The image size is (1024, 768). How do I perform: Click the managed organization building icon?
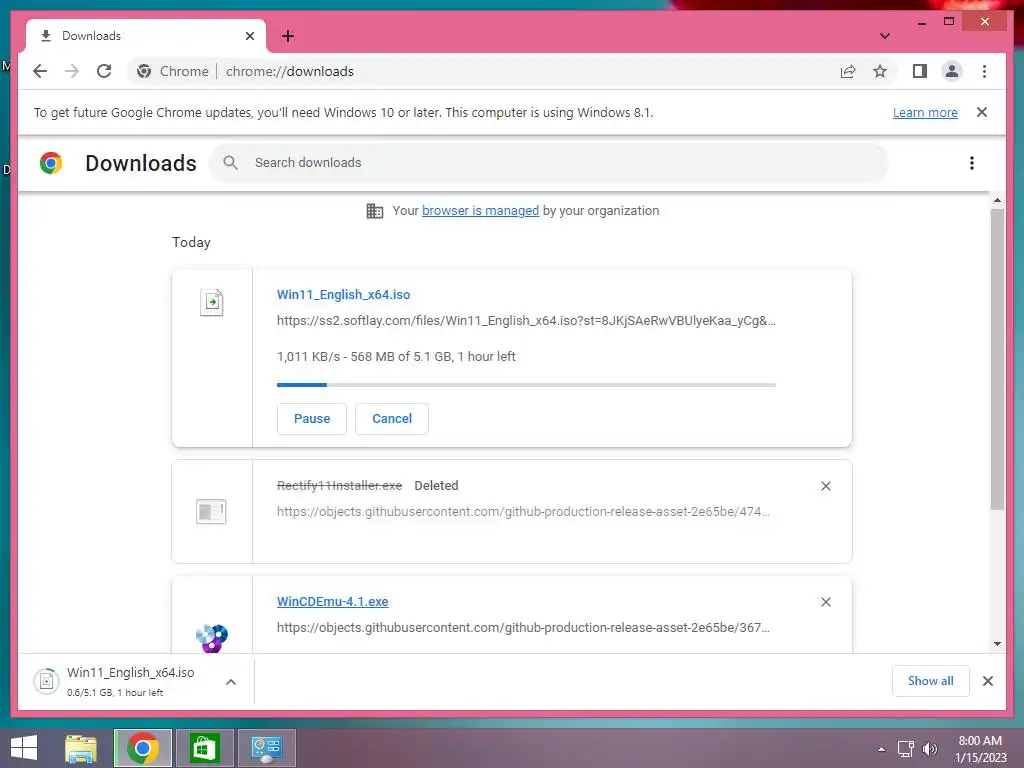pos(375,211)
